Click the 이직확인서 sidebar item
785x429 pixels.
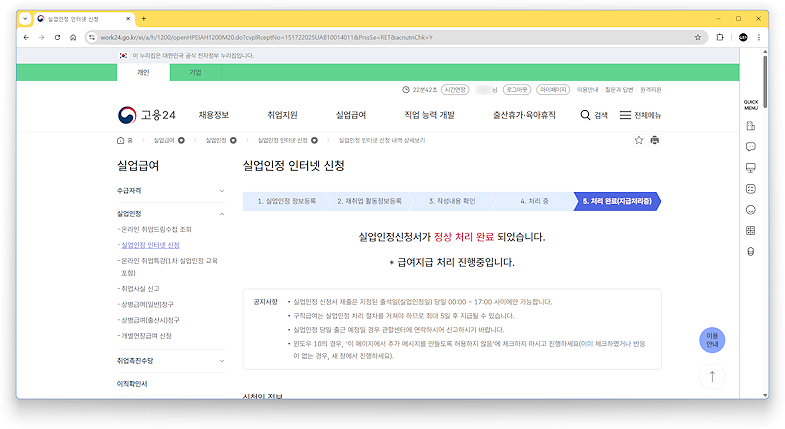pos(132,384)
